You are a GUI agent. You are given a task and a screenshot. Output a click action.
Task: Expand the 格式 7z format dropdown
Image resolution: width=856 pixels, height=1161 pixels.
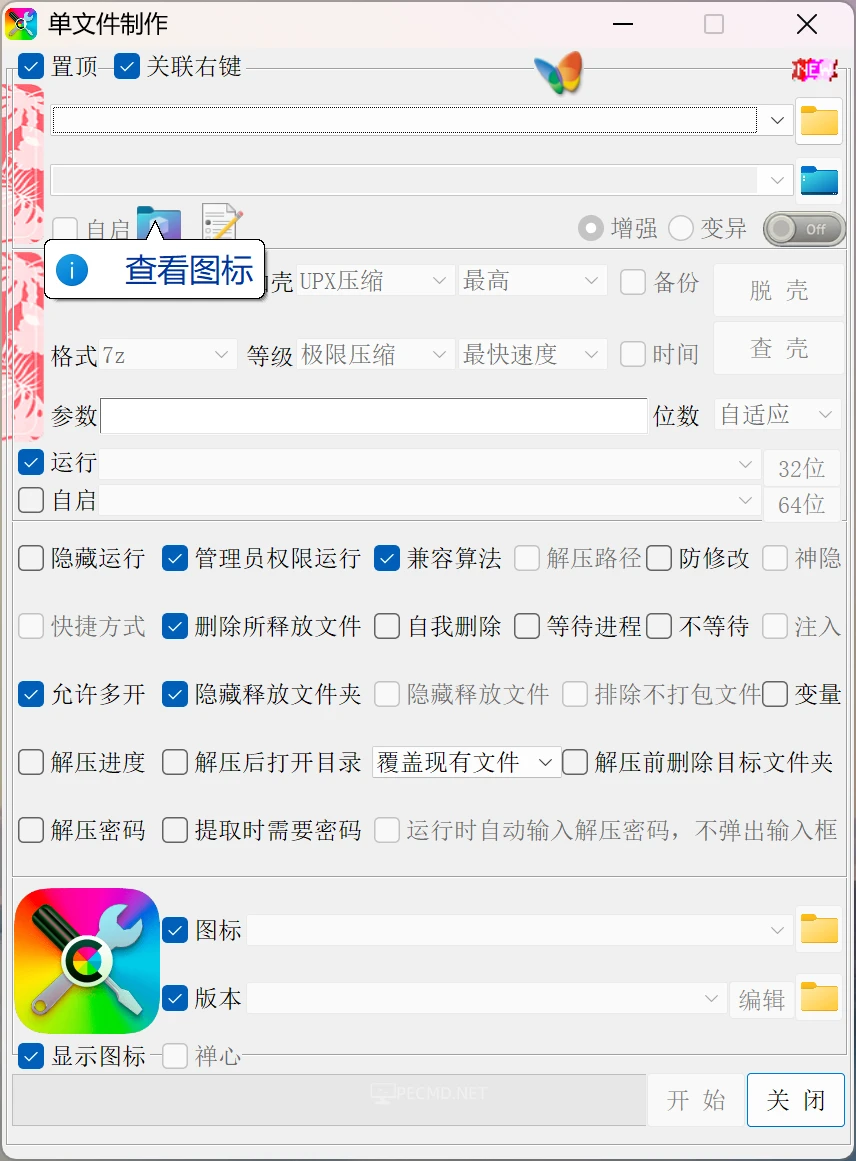click(167, 355)
